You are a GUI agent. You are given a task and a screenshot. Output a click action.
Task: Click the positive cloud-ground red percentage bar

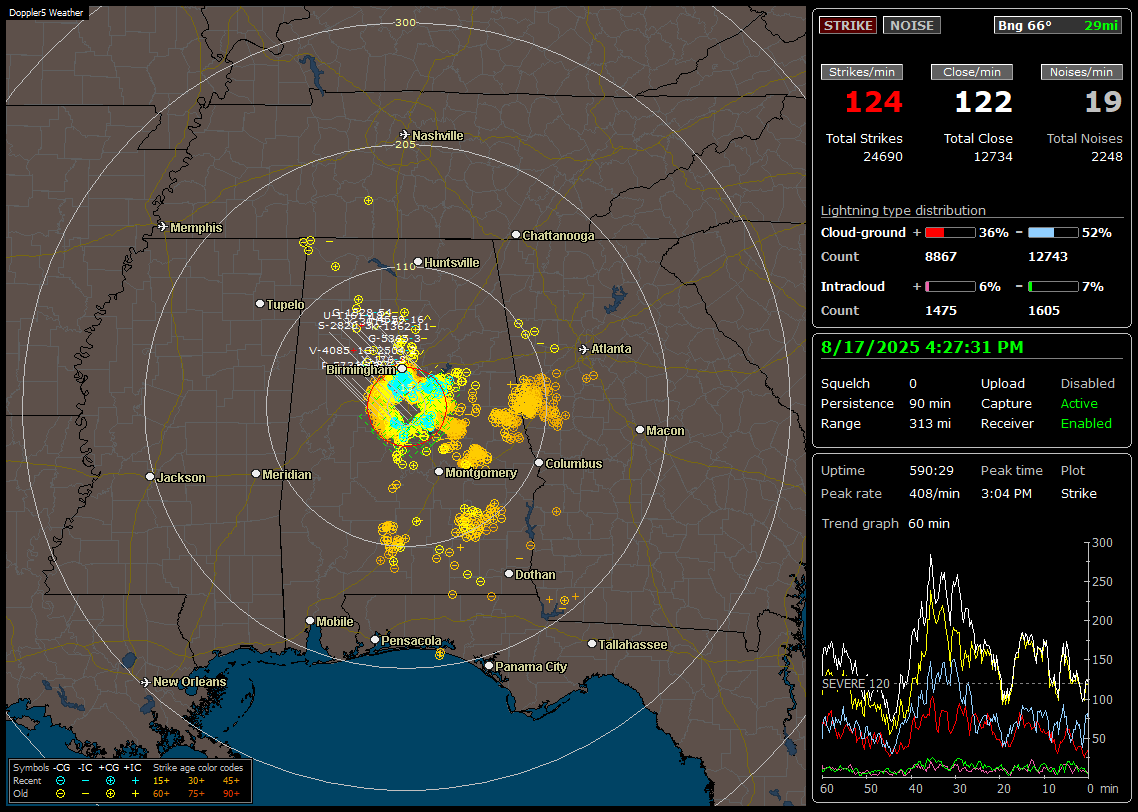(x=950, y=233)
